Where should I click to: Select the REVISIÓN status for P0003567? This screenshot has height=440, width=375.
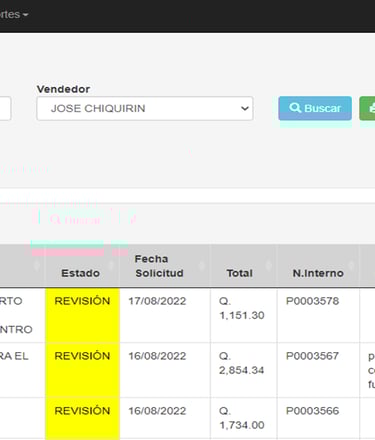82,356
